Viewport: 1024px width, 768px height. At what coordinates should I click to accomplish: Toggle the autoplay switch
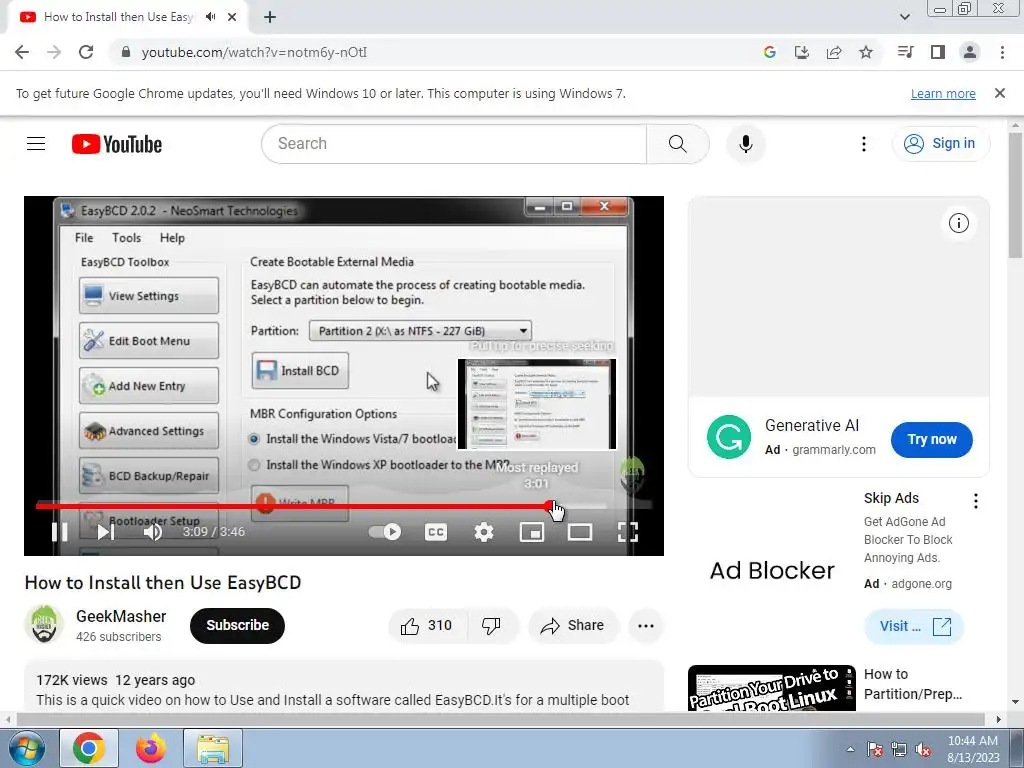point(385,532)
